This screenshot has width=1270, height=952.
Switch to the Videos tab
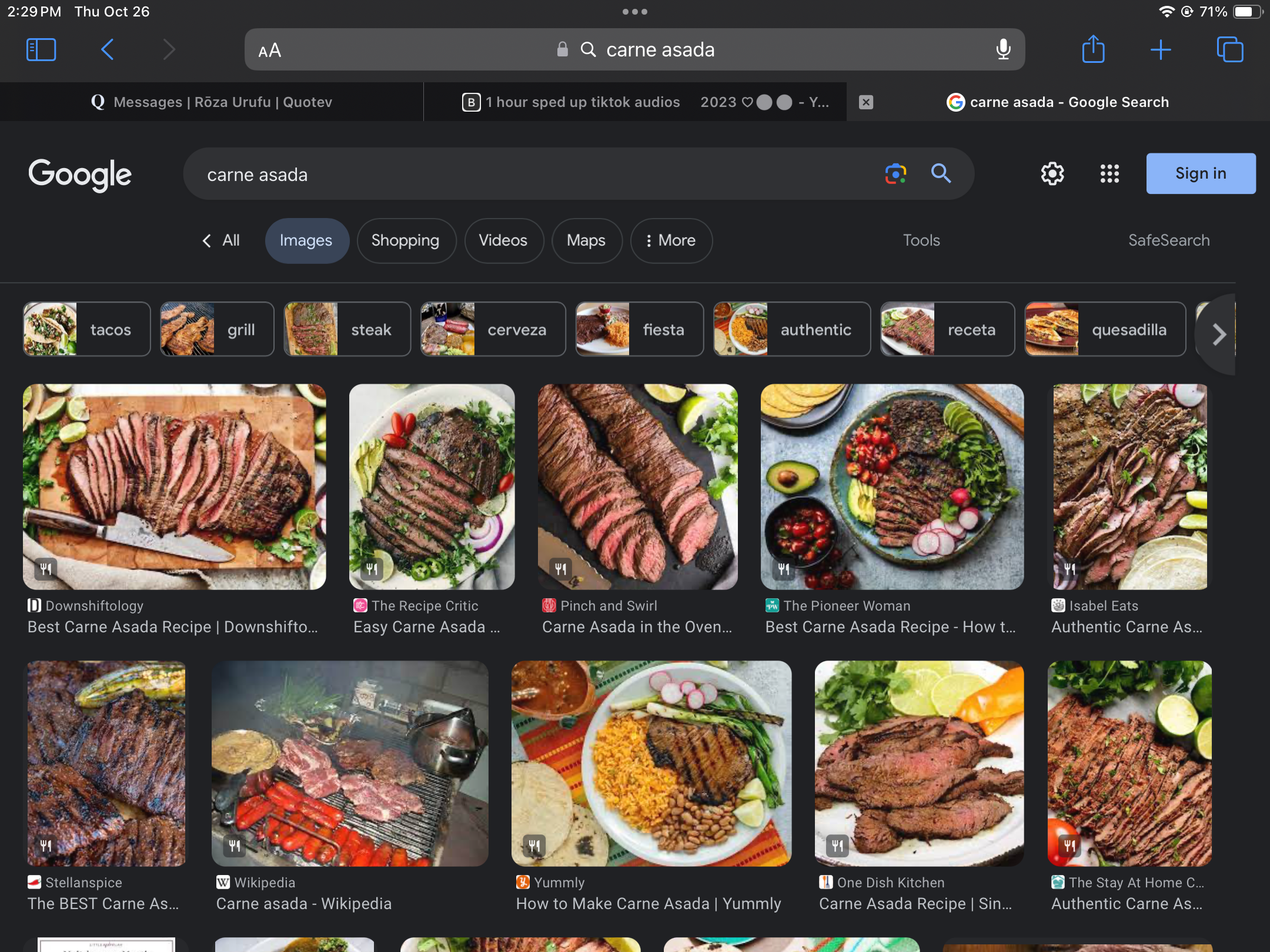[x=503, y=240]
